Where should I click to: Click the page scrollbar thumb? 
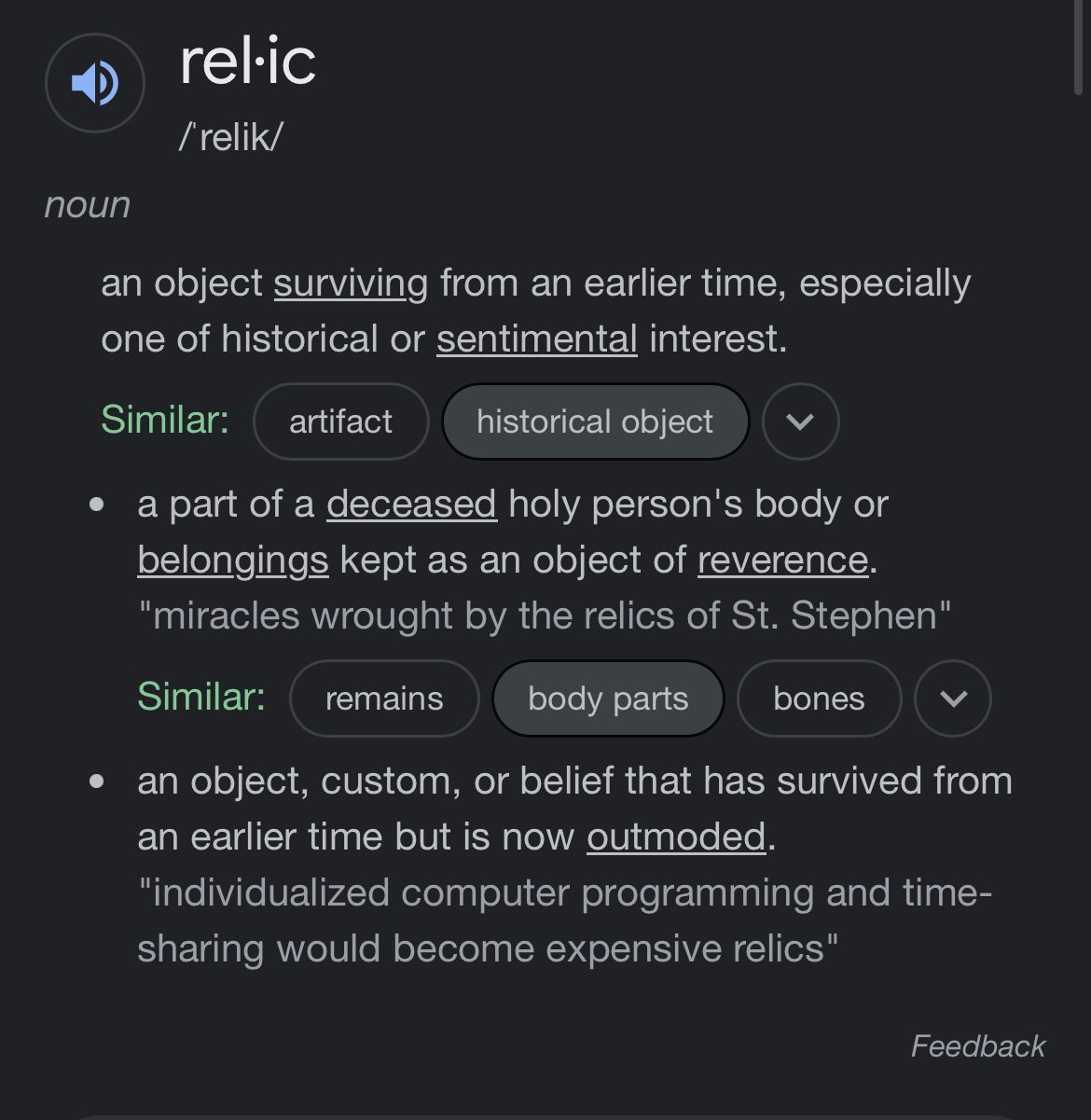tap(1080, 47)
